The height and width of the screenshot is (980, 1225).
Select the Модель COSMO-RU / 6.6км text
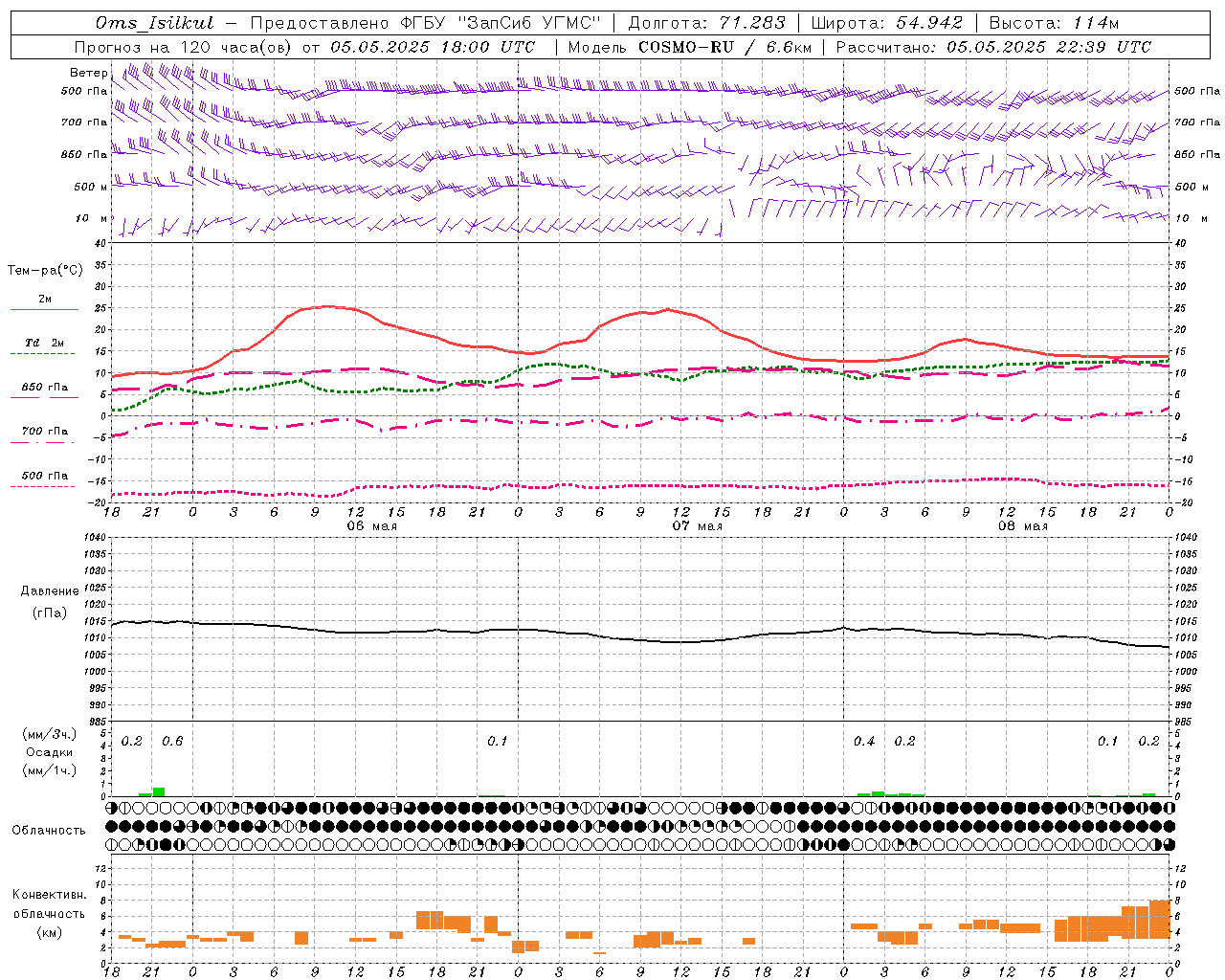coord(690,47)
